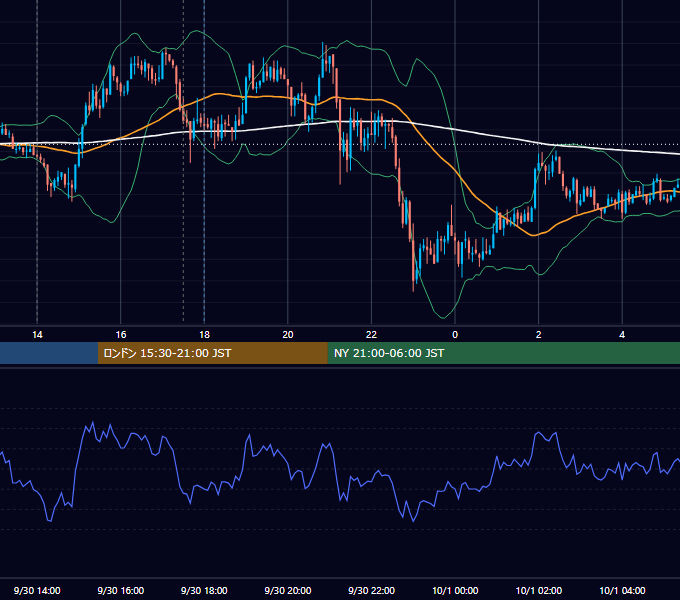Click the 9/30 20:00 timestamp label
The width and height of the screenshot is (680, 600).
point(288,590)
